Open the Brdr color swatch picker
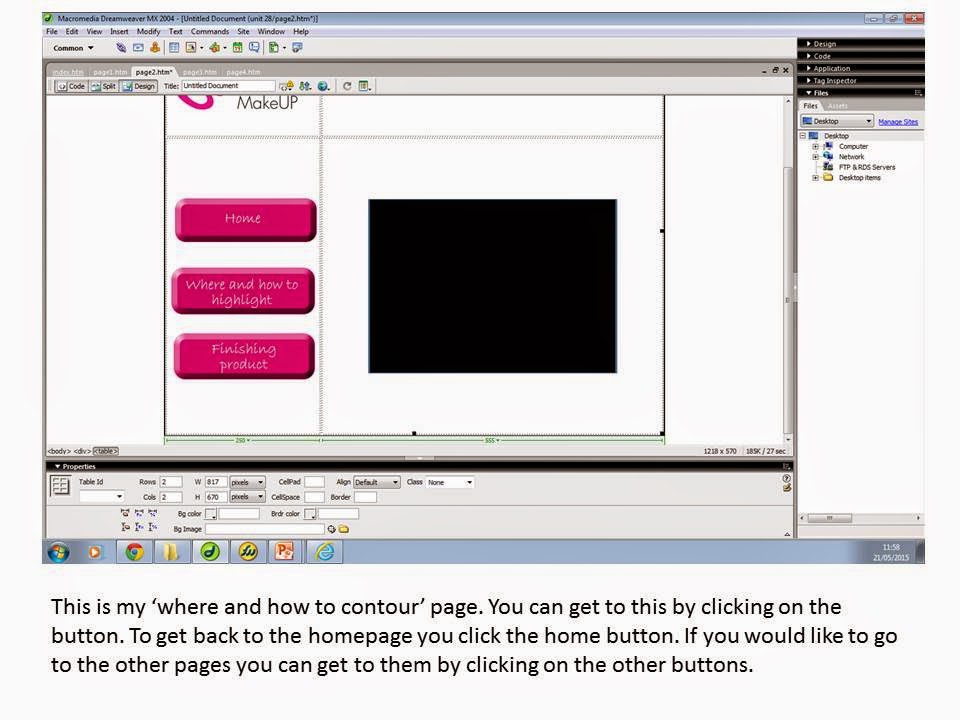This screenshot has height=720, width=960. click(x=310, y=514)
